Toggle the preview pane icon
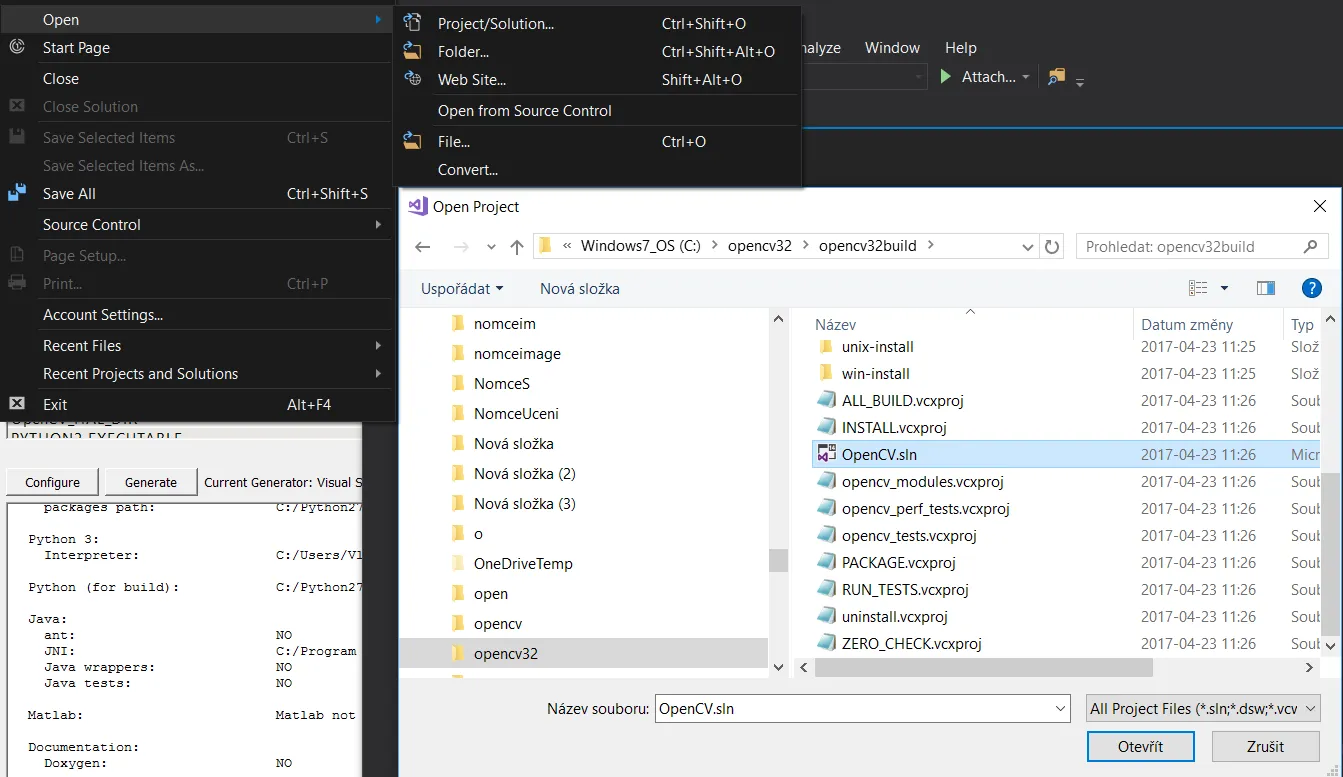Image resolution: width=1343 pixels, height=777 pixels. (1266, 288)
